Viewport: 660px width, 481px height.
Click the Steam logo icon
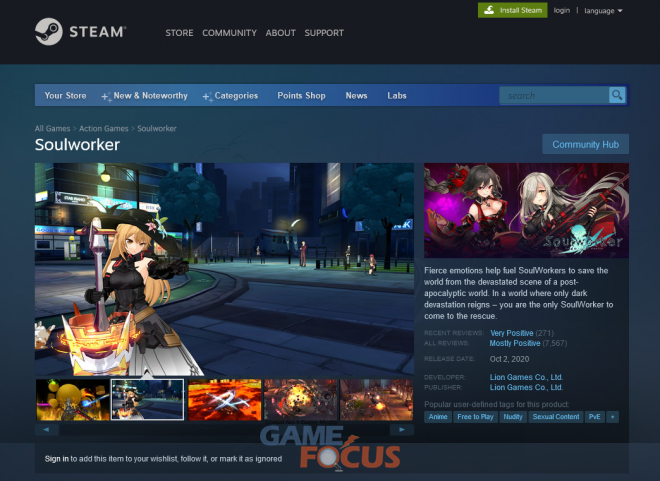pos(49,32)
